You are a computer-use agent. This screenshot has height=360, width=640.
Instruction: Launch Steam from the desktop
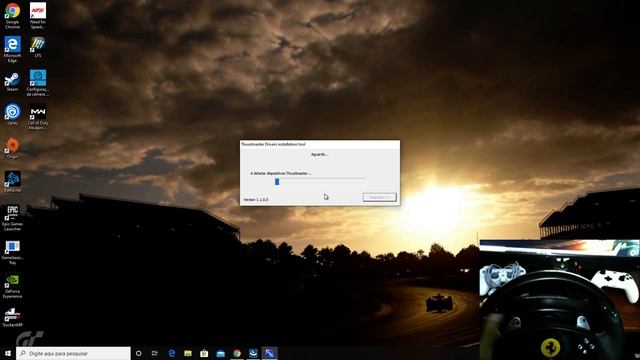coord(12,82)
